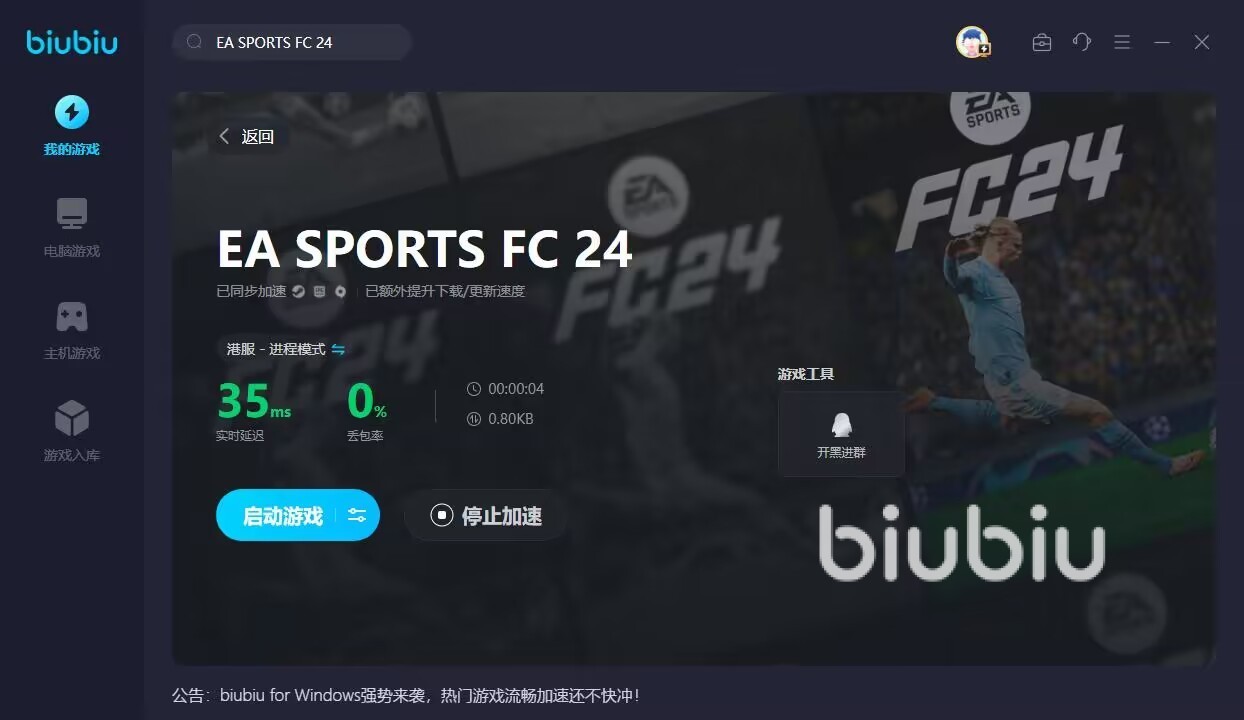Open 主机游戏 console games section
Image resolution: width=1244 pixels, height=720 pixels.
(x=71, y=330)
